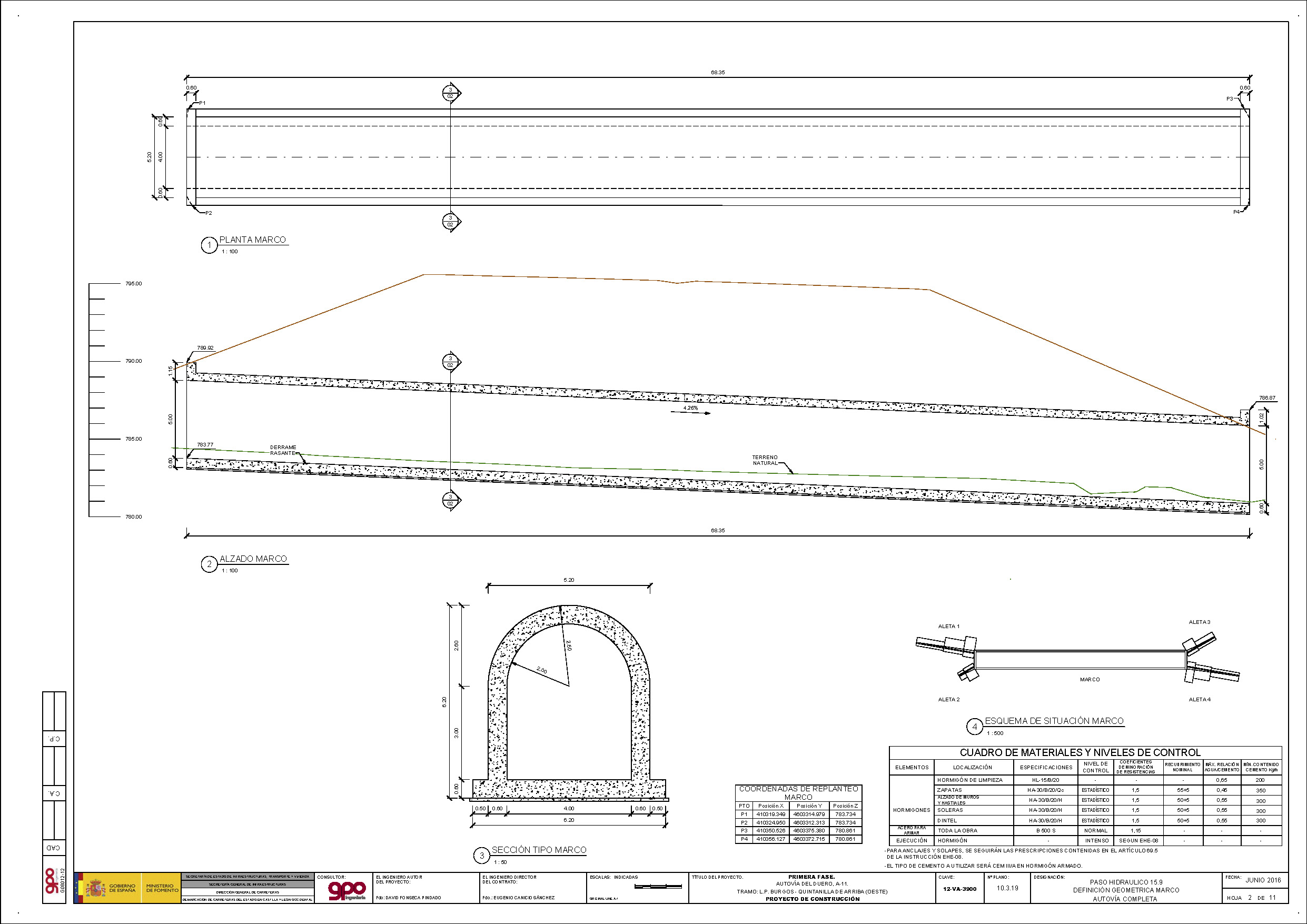
Task: Click the Ministerio de Fomento yellow logo block
Action: pos(162,888)
